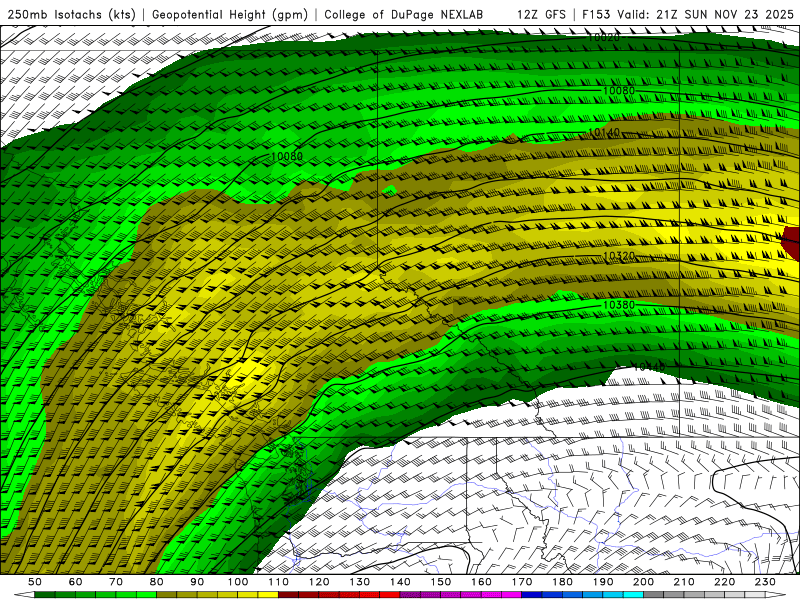Click the '140' color bar scale label
The image size is (800, 600).
click(400, 582)
